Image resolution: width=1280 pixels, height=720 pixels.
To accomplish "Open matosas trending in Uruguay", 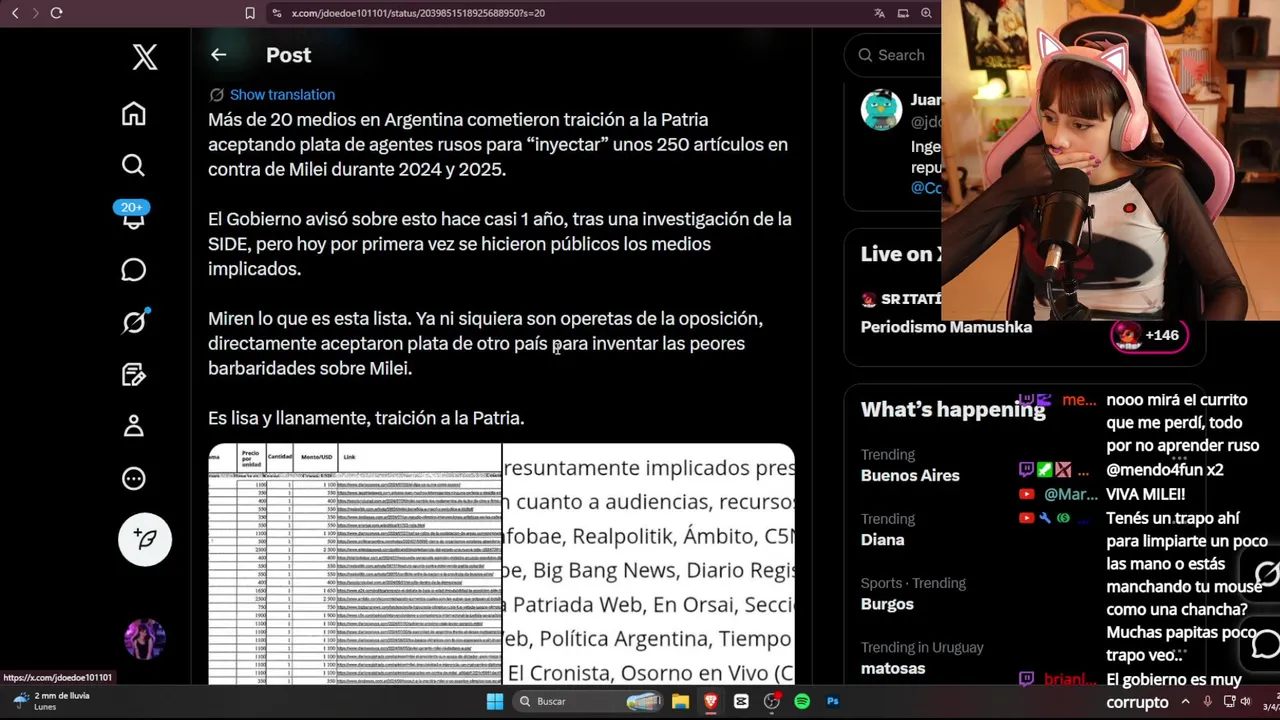I will pyautogui.click(x=893, y=668).
